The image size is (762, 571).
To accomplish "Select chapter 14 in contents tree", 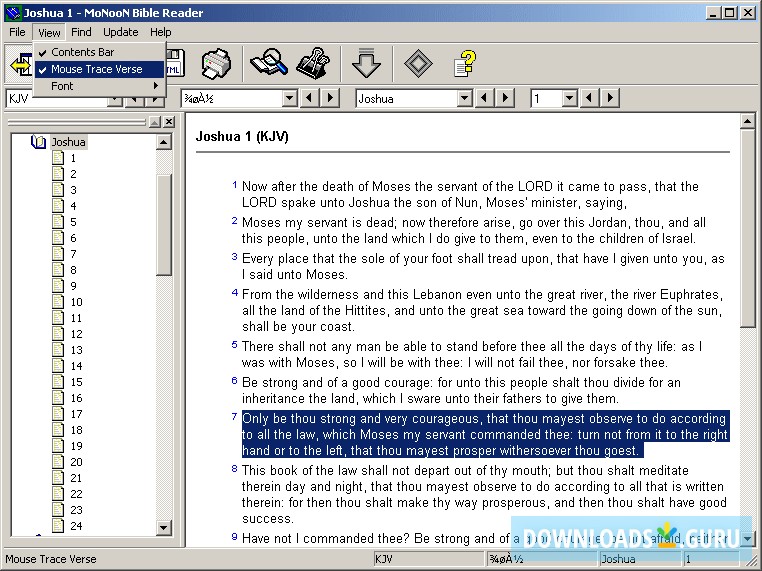I will 76,366.
